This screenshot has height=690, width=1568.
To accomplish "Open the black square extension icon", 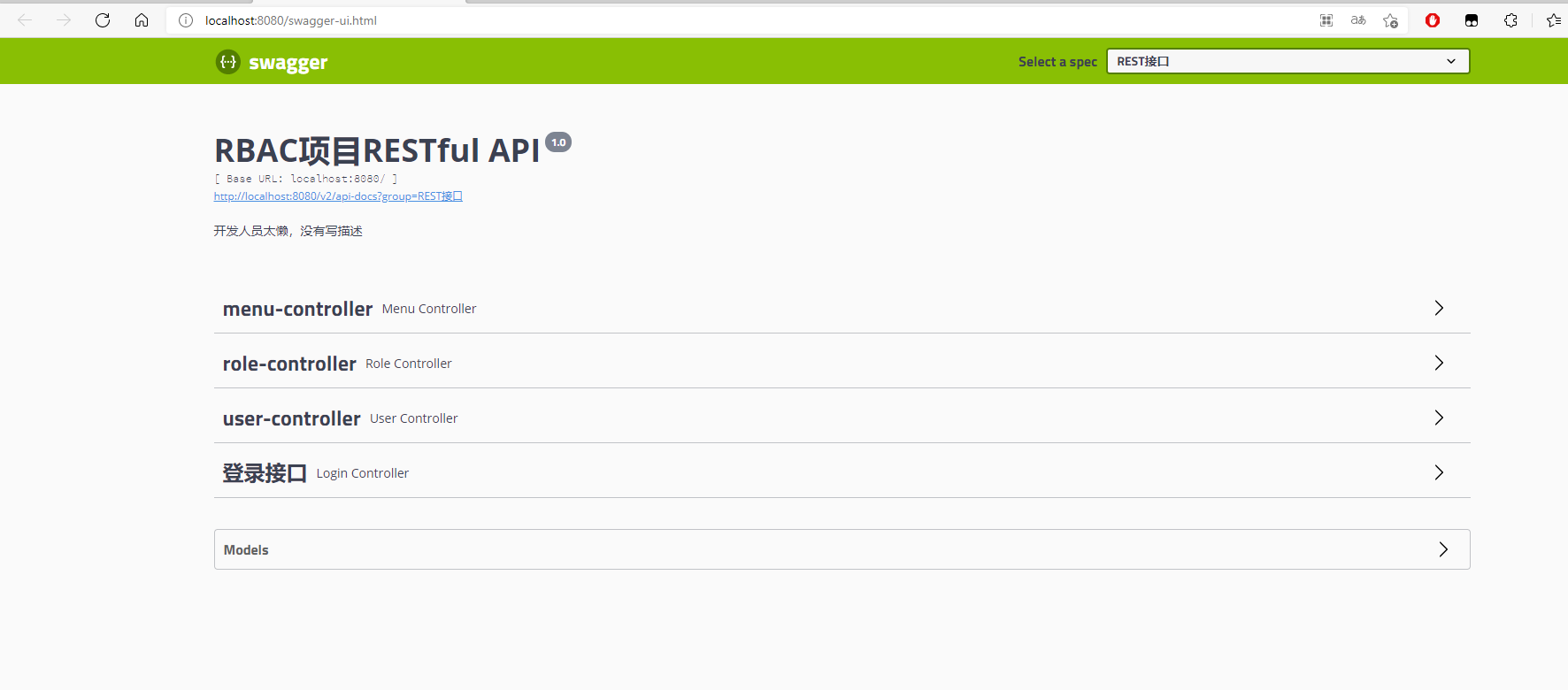I will click(x=1472, y=20).
